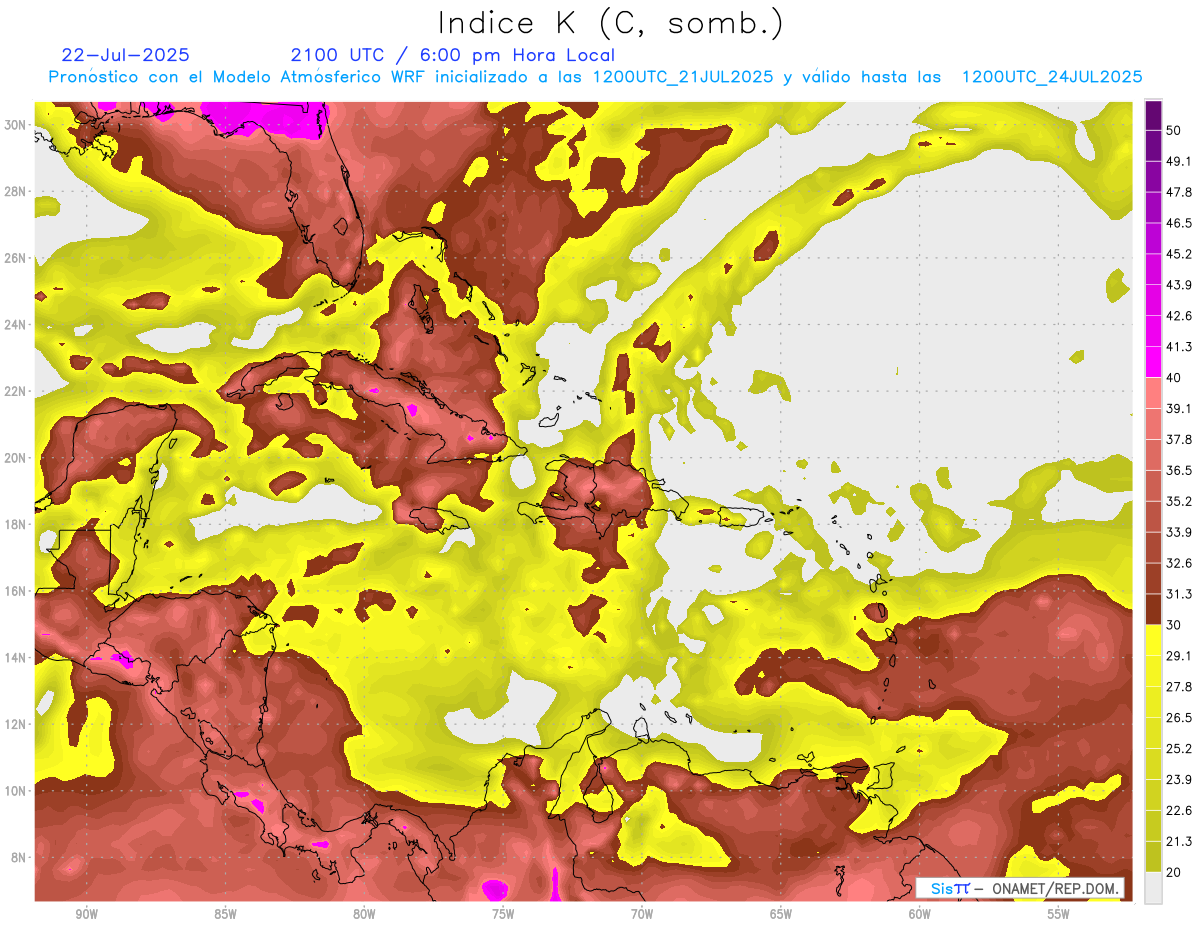Pick the 12N latitude label
Viewport: 1200px width, 927px height.
tap(15, 724)
